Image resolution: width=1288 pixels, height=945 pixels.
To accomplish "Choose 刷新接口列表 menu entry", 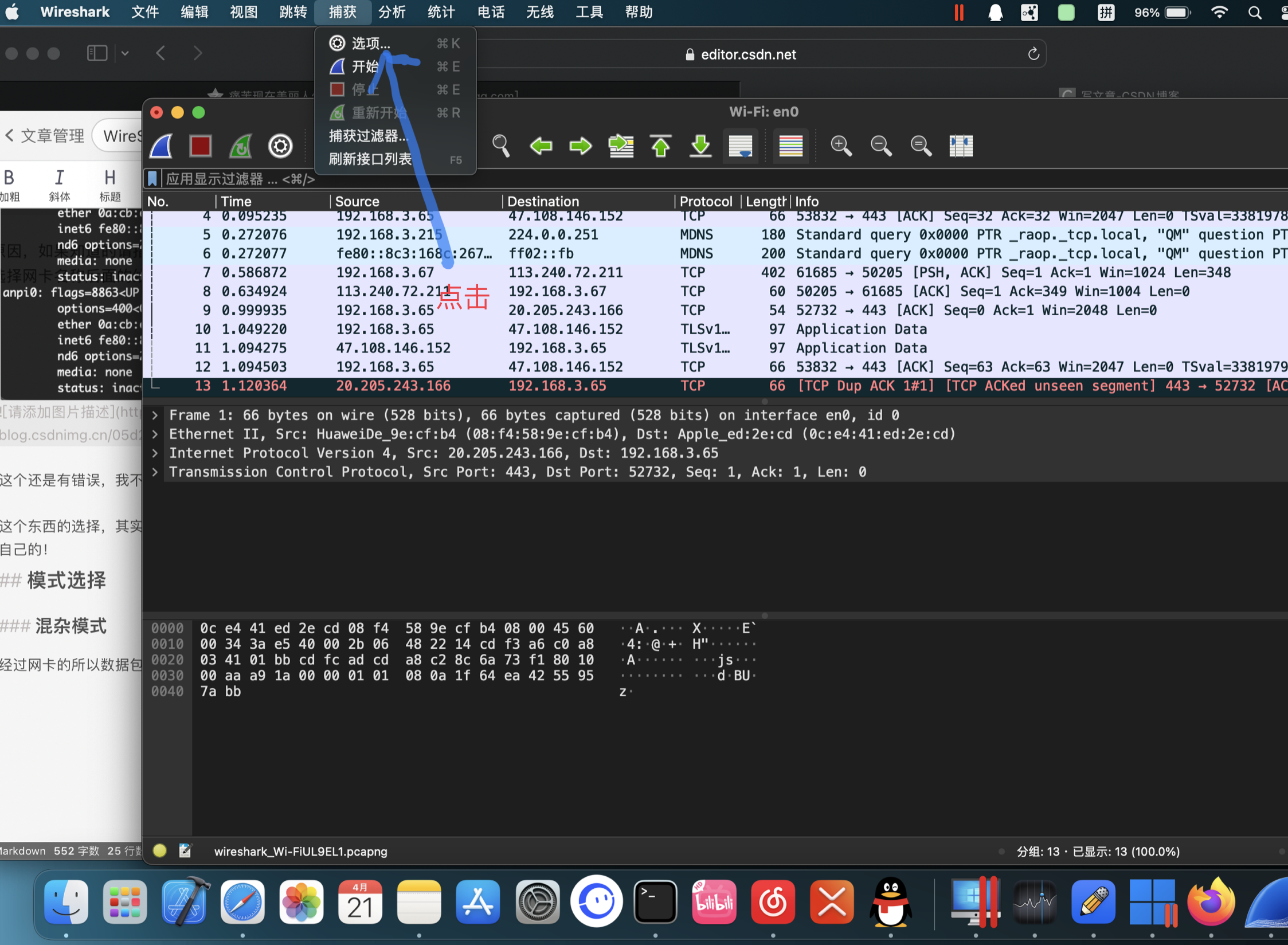I will coord(370,159).
